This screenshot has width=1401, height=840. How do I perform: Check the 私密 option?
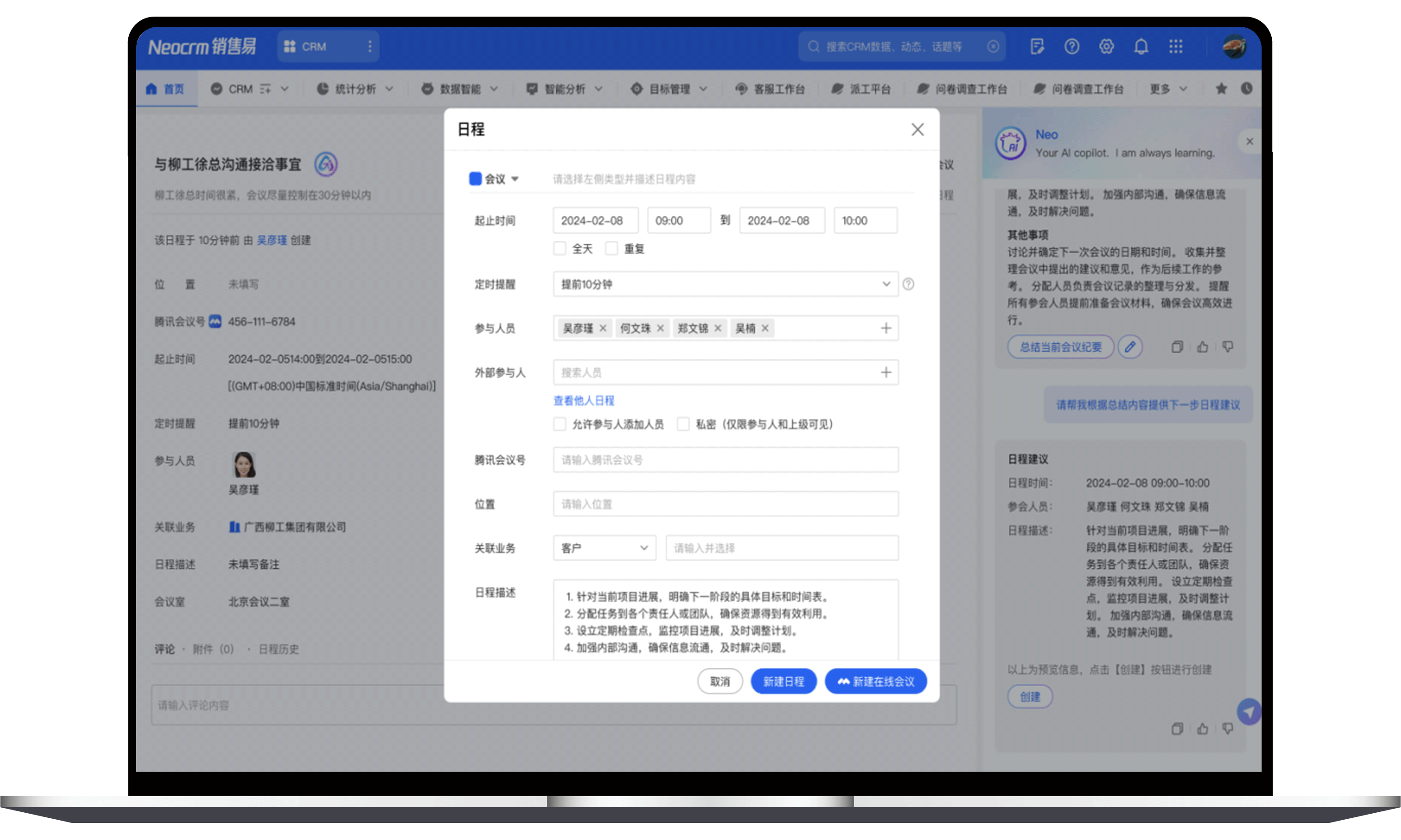pyautogui.click(x=683, y=424)
